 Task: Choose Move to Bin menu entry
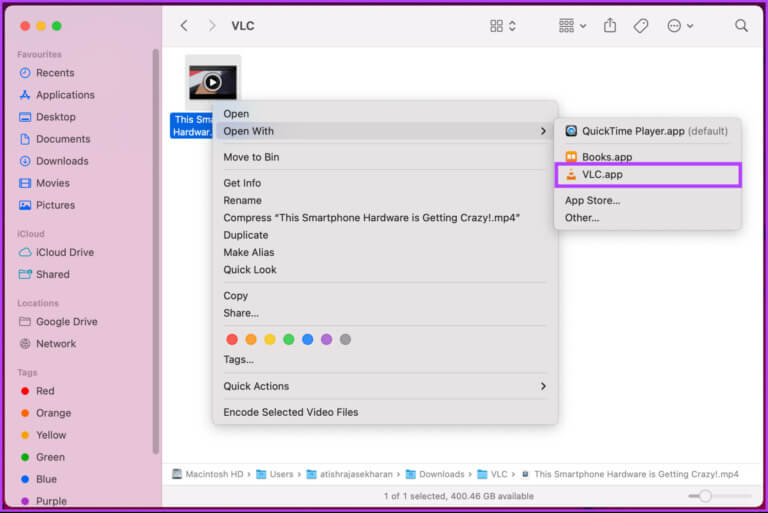[251, 157]
